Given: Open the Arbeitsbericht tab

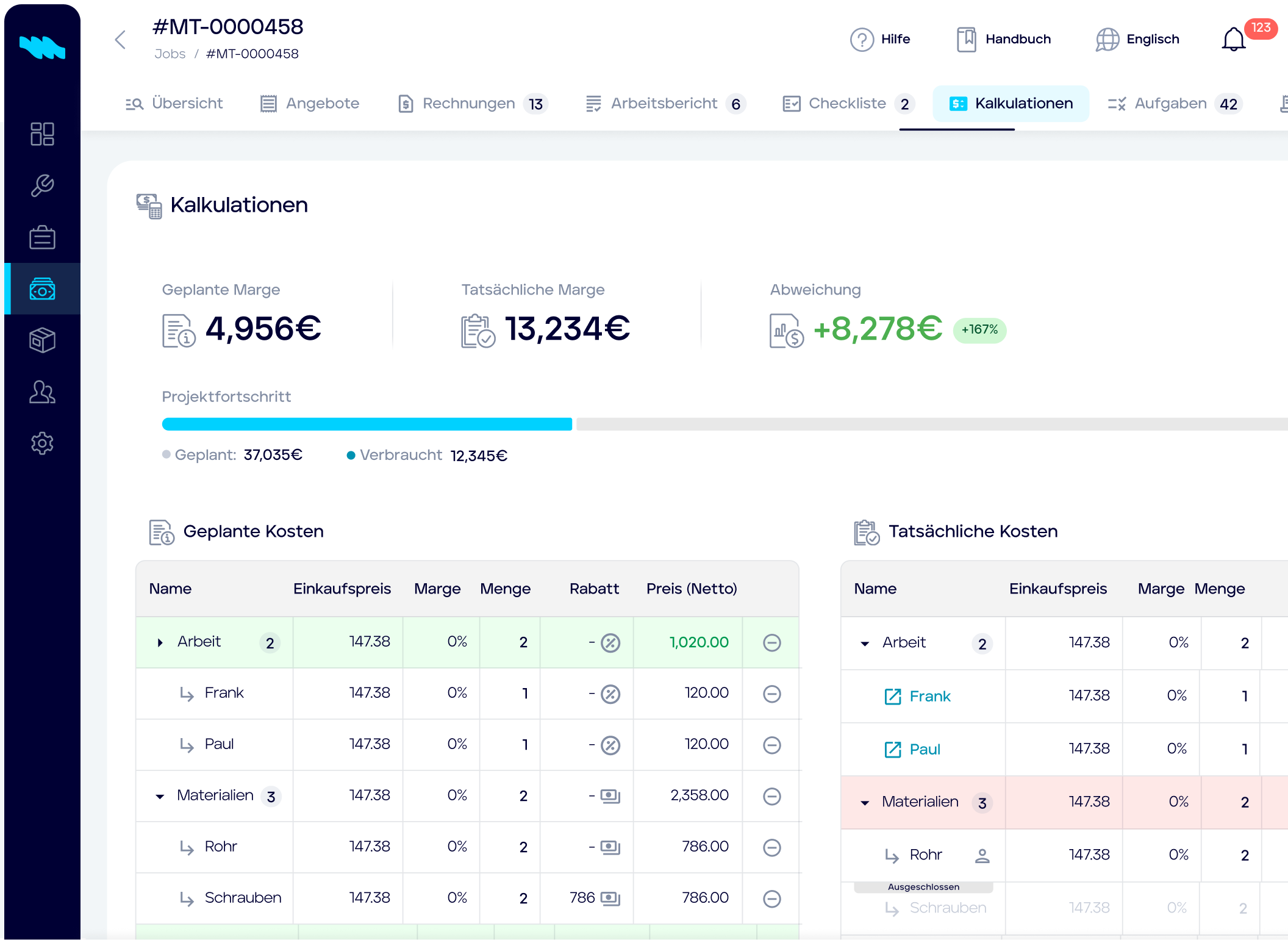Looking at the screenshot, I should click(665, 104).
